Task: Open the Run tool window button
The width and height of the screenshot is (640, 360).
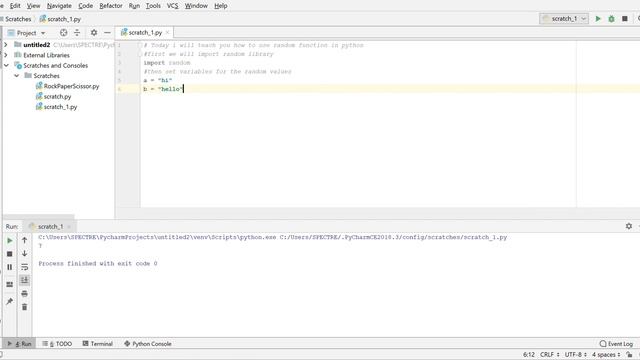Action: pos(19,344)
